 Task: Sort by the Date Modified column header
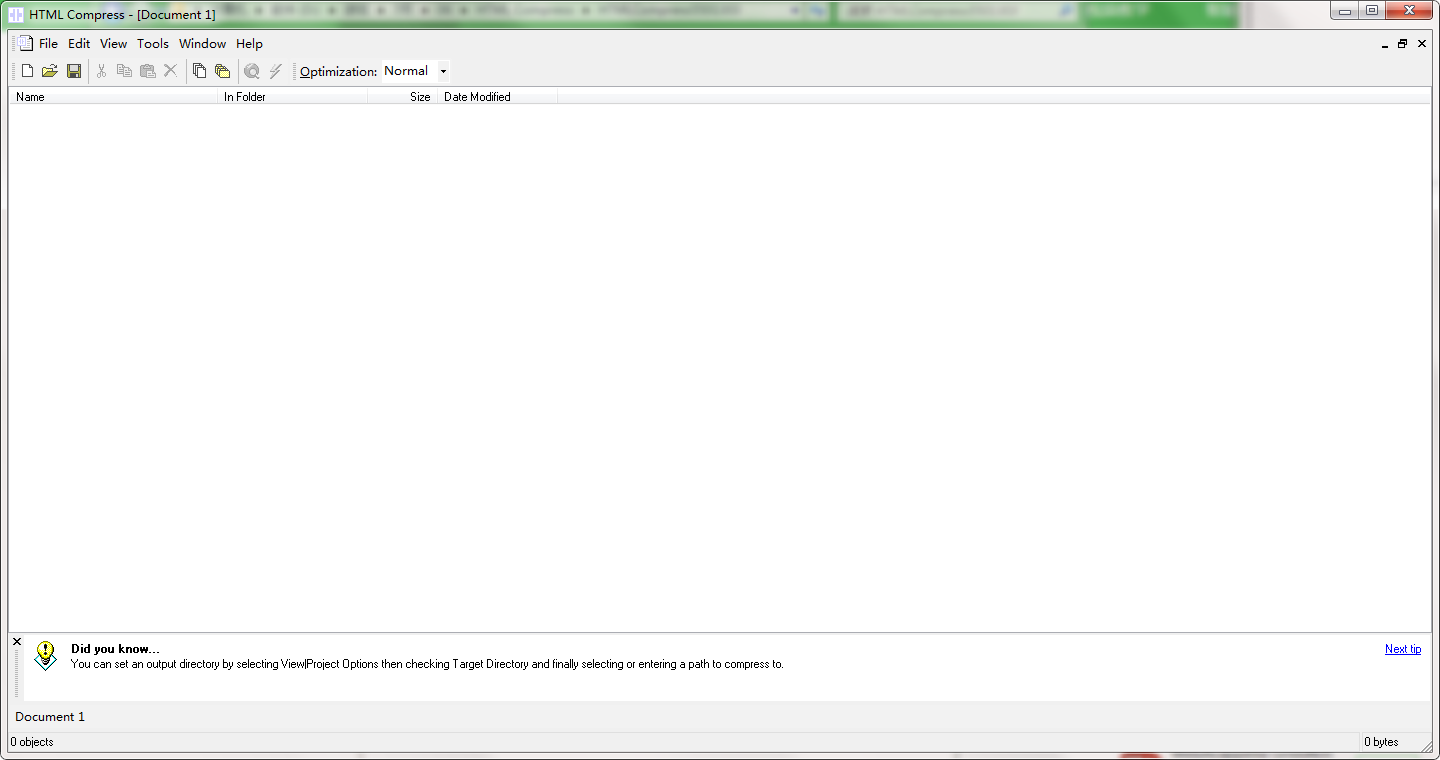click(497, 97)
